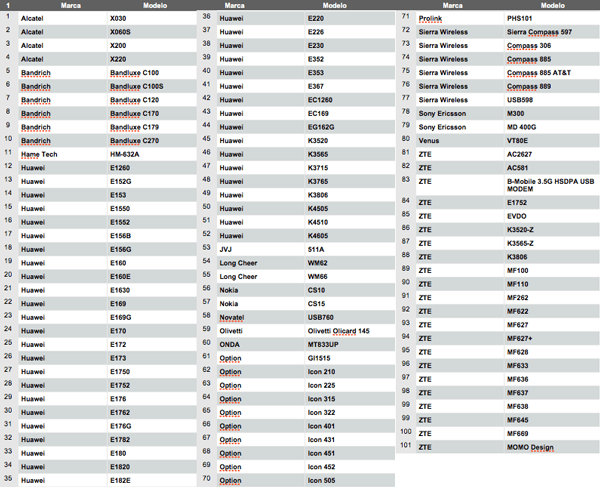Select the Huawei E220 model cell
Viewport: 600px width, 487px height.
point(350,18)
